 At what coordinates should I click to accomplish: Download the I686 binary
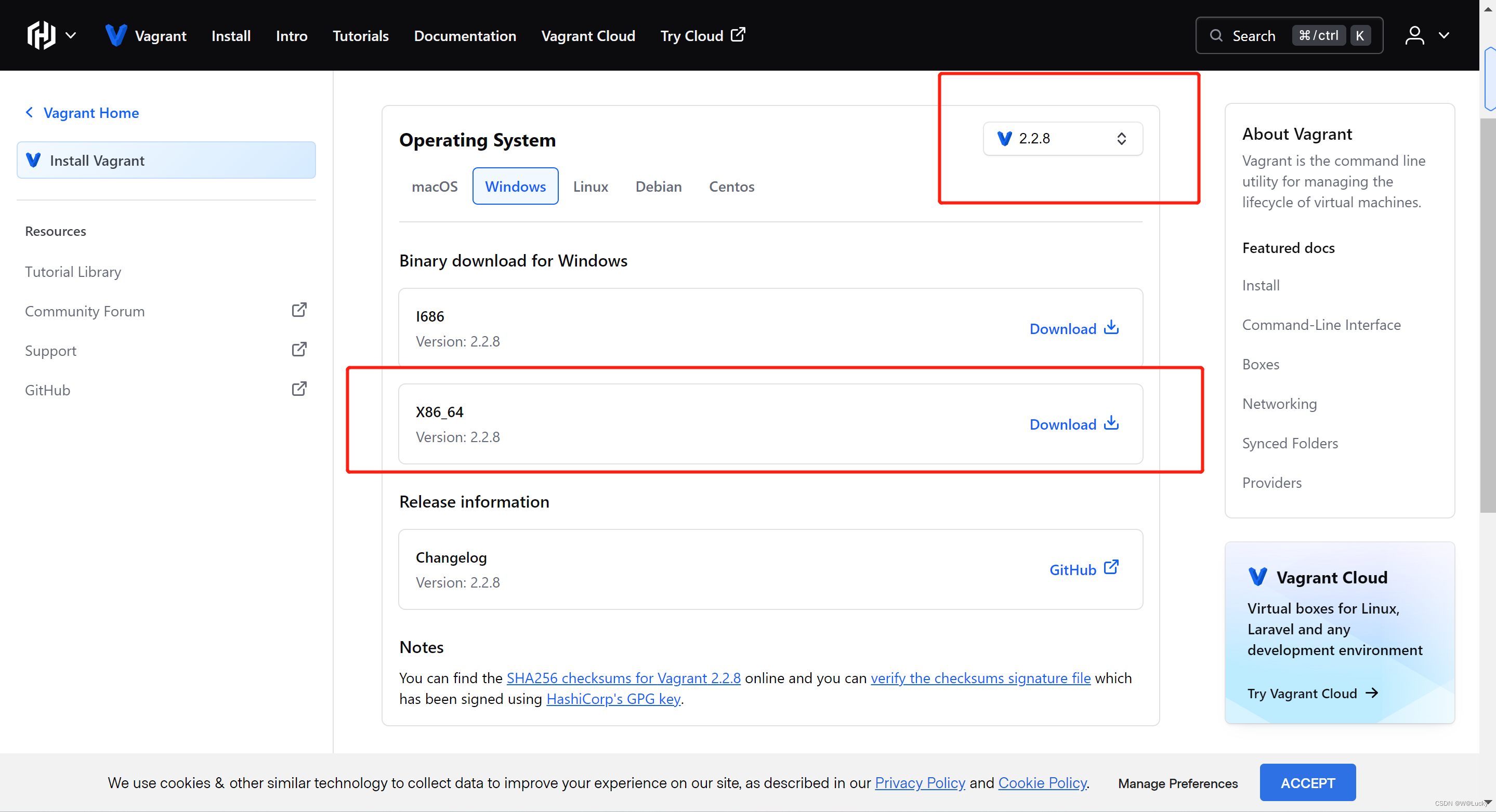[1074, 328]
